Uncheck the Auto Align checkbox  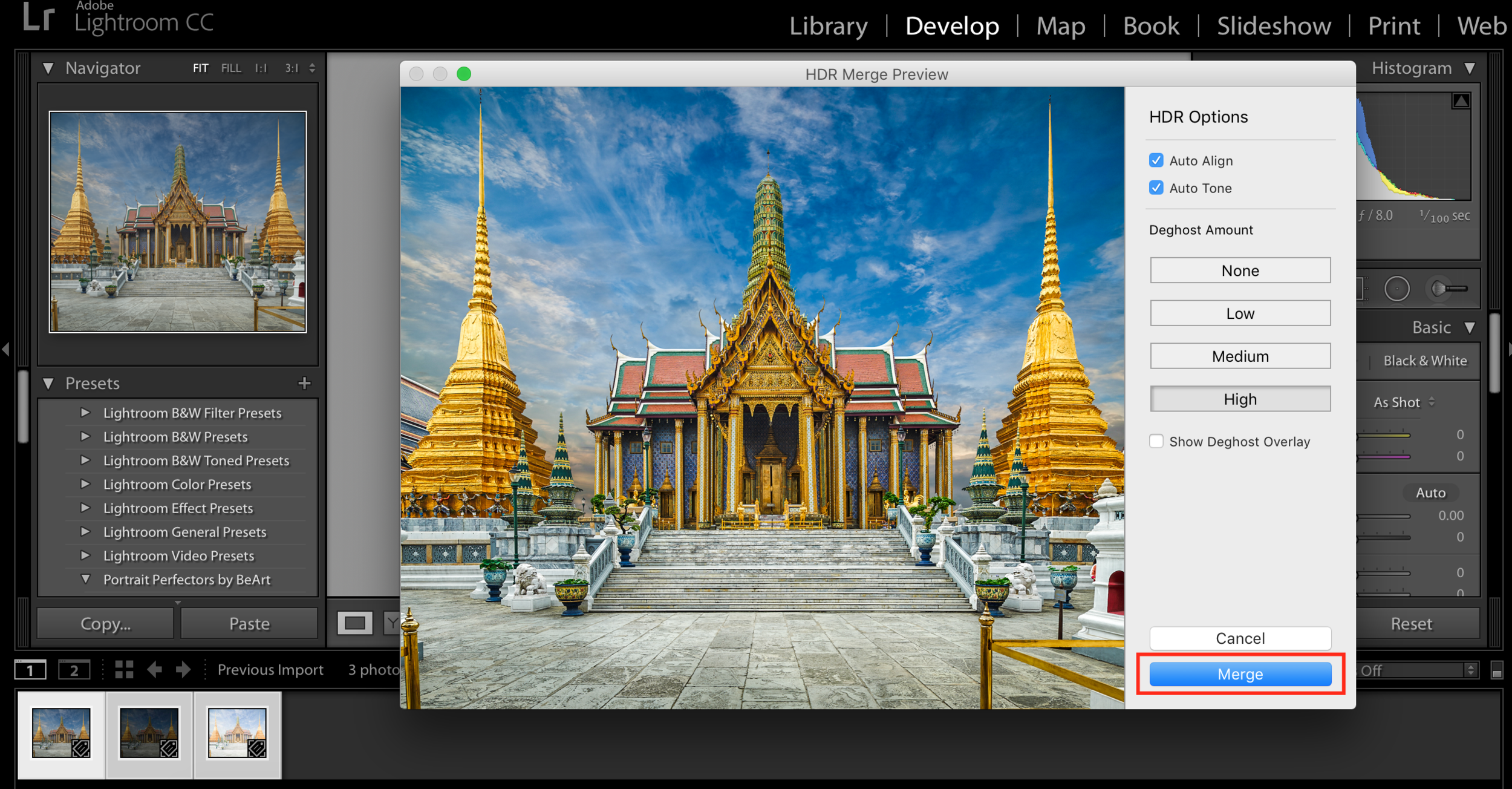click(x=1156, y=160)
